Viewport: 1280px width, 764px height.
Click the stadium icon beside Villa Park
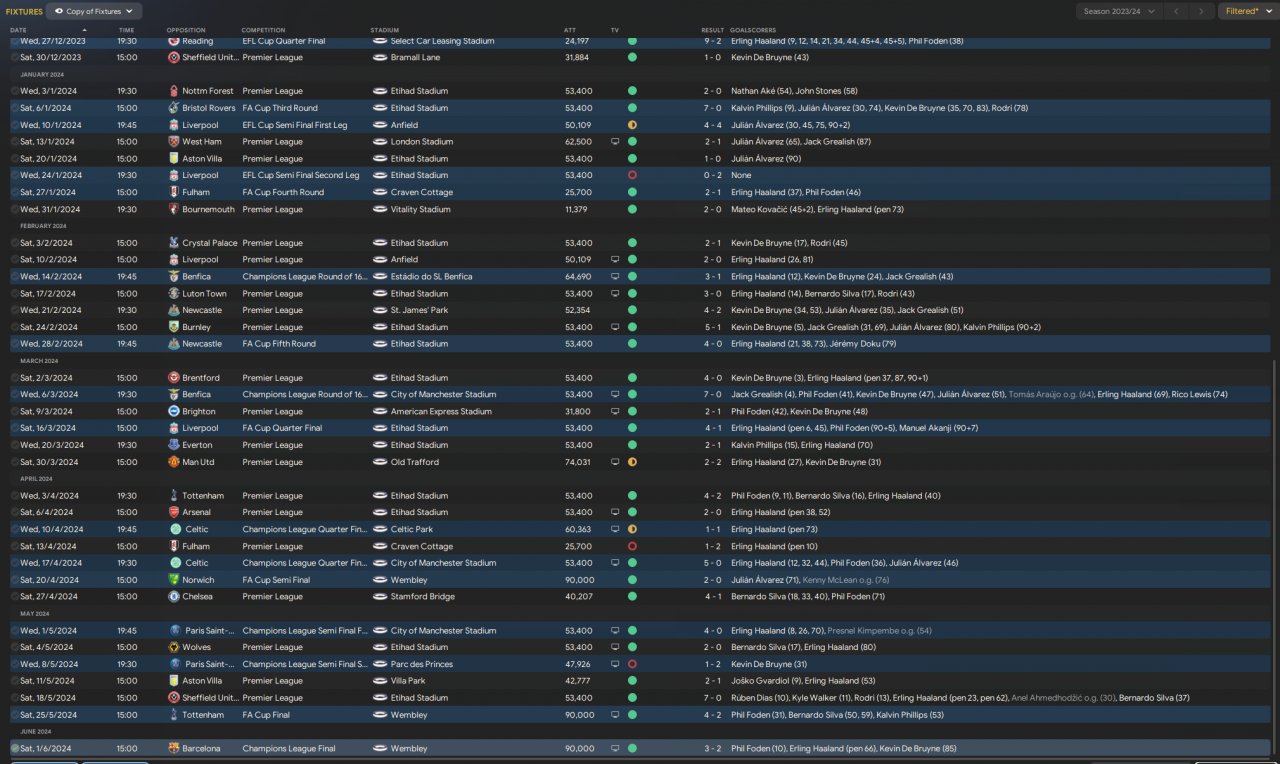click(379, 681)
